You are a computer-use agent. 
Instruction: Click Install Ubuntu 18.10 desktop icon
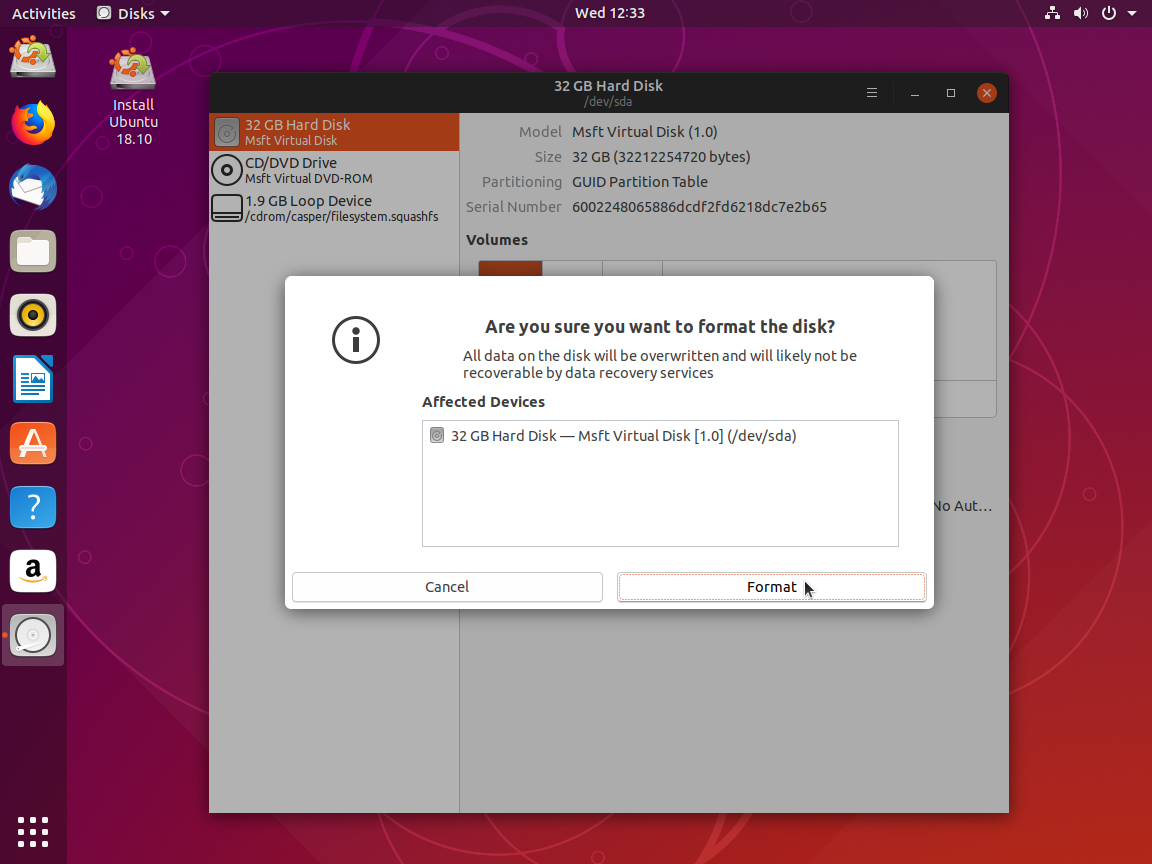click(133, 96)
